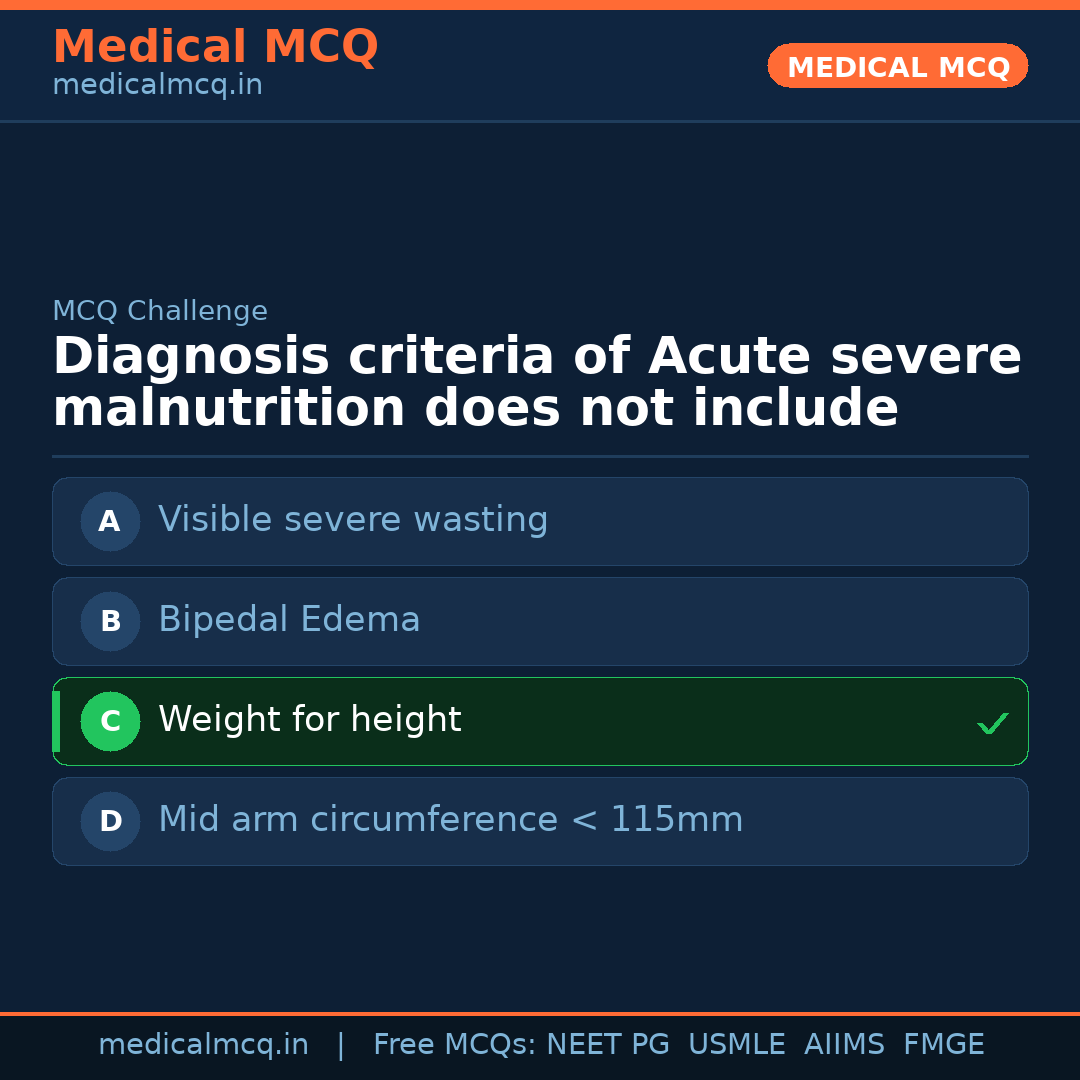Click the acute severe malnutrition question text
The height and width of the screenshot is (1080, 1080).
(x=536, y=383)
